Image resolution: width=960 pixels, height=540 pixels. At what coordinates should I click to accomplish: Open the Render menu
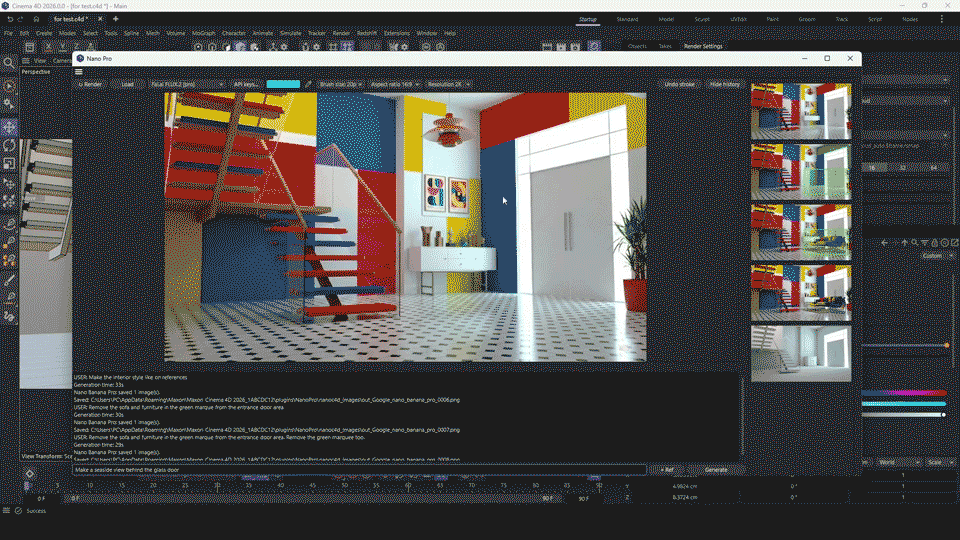(341, 33)
